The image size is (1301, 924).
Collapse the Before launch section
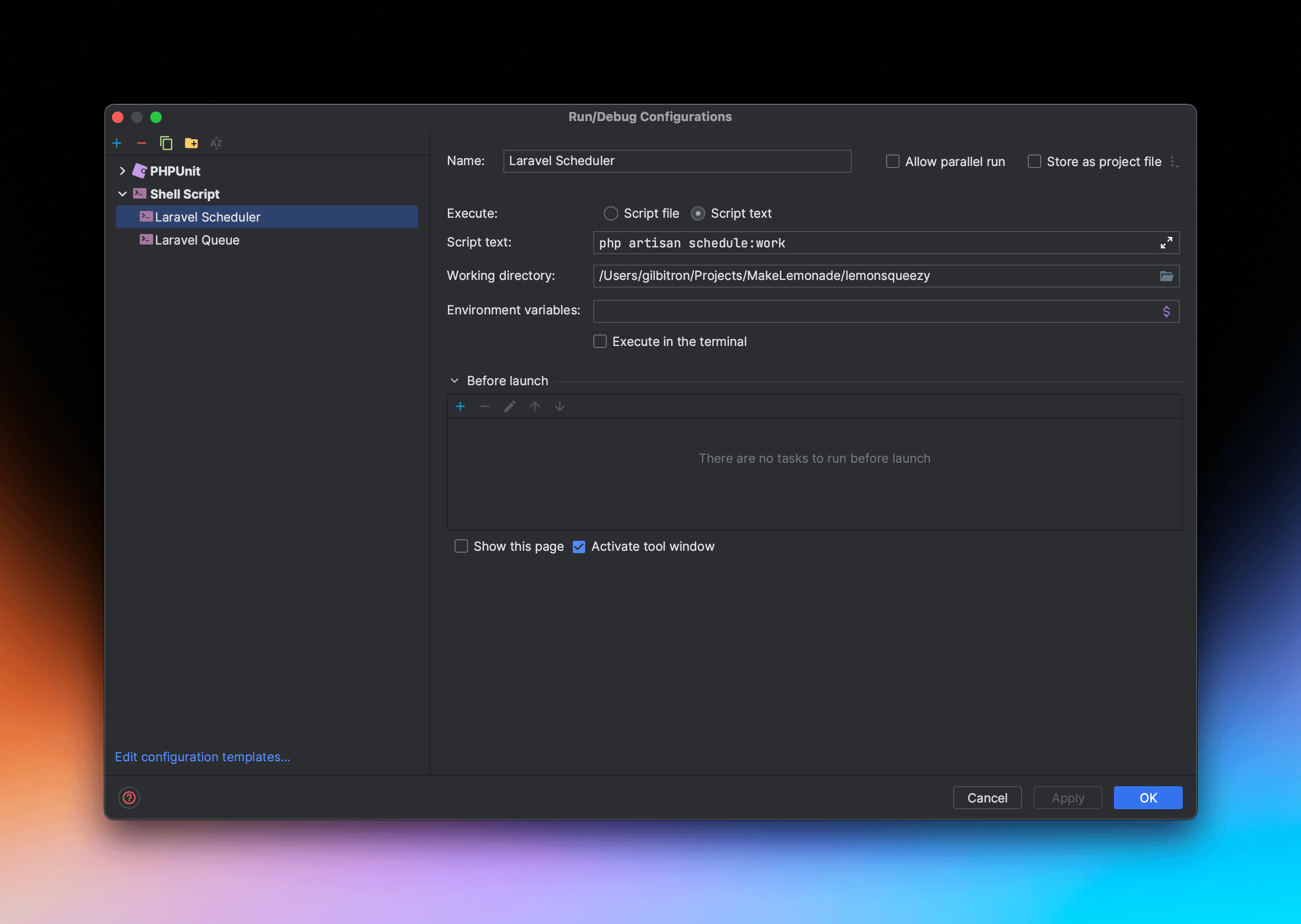pyautogui.click(x=455, y=380)
